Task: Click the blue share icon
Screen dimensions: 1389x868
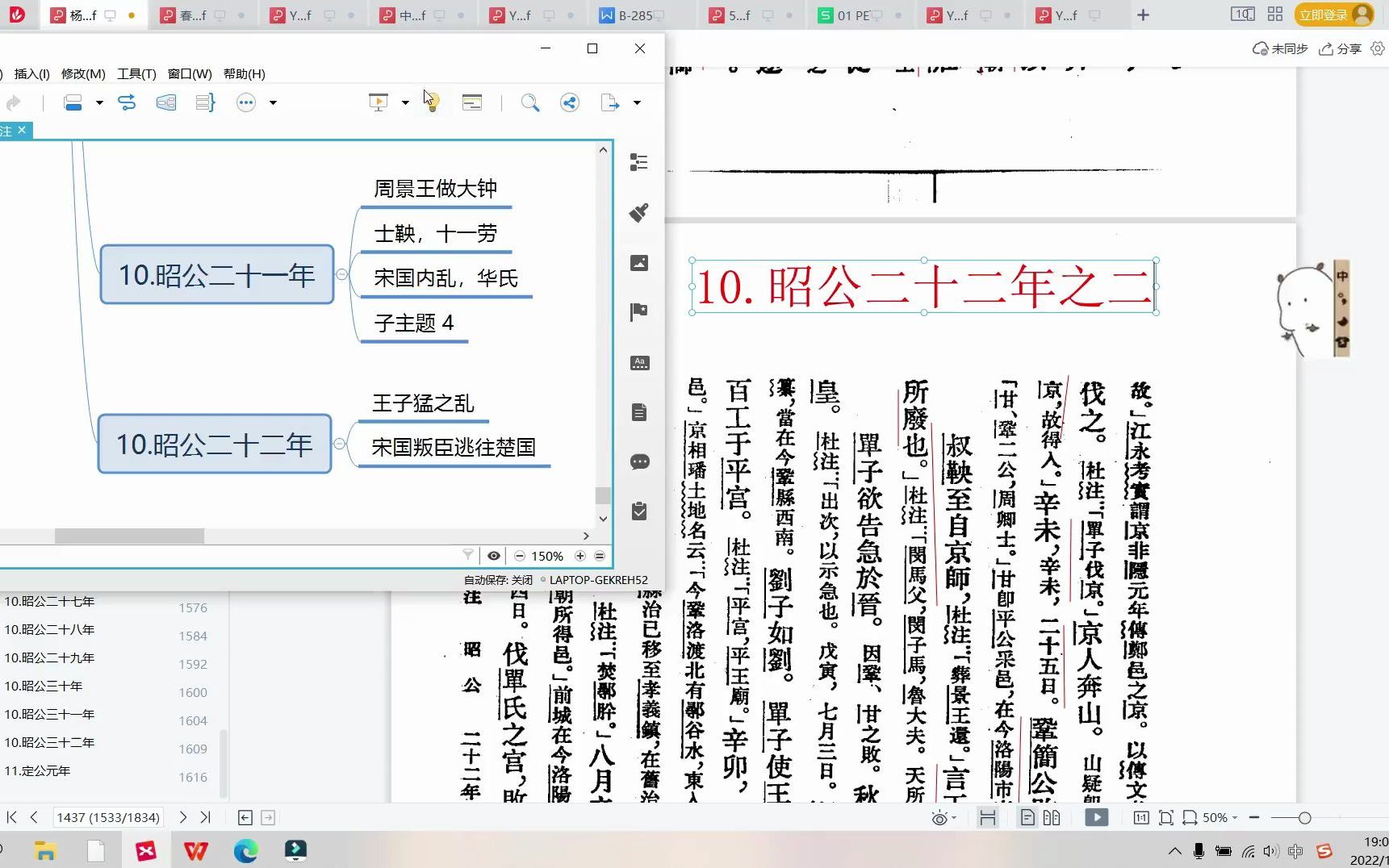Action: coord(570,102)
